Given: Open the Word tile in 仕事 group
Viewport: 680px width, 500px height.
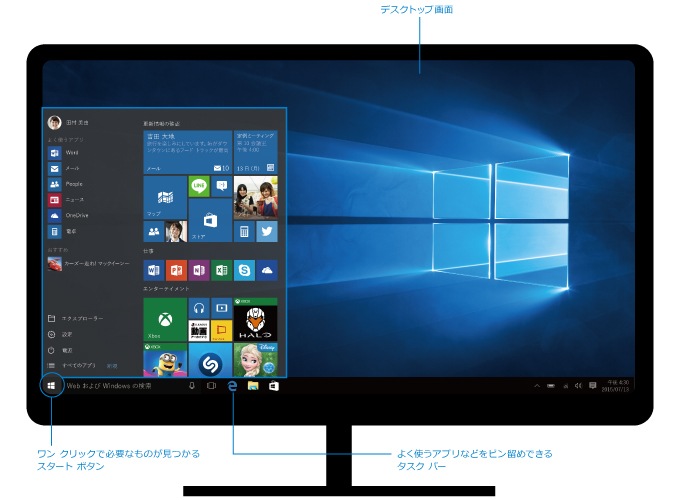Looking at the screenshot, I should pyautogui.click(x=154, y=271).
